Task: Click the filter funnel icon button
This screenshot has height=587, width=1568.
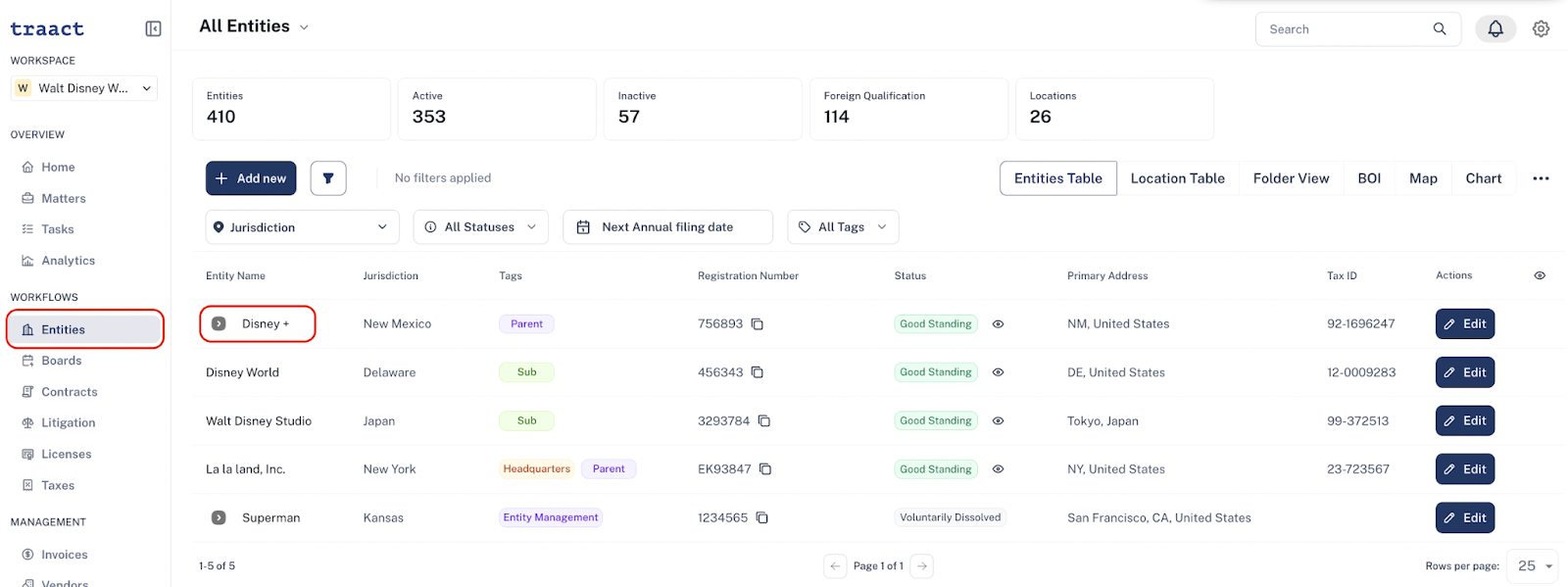Action: tap(328, 178)
